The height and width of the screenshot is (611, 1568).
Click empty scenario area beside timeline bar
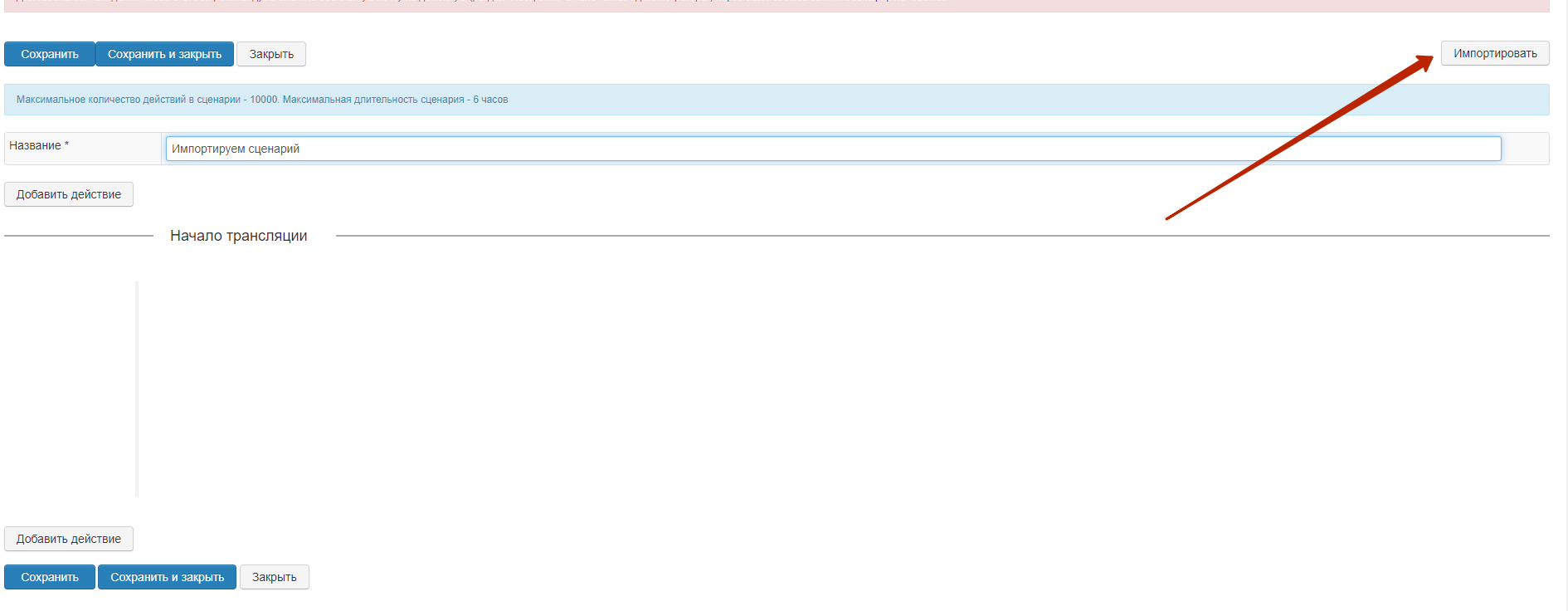tap(747, 389)
